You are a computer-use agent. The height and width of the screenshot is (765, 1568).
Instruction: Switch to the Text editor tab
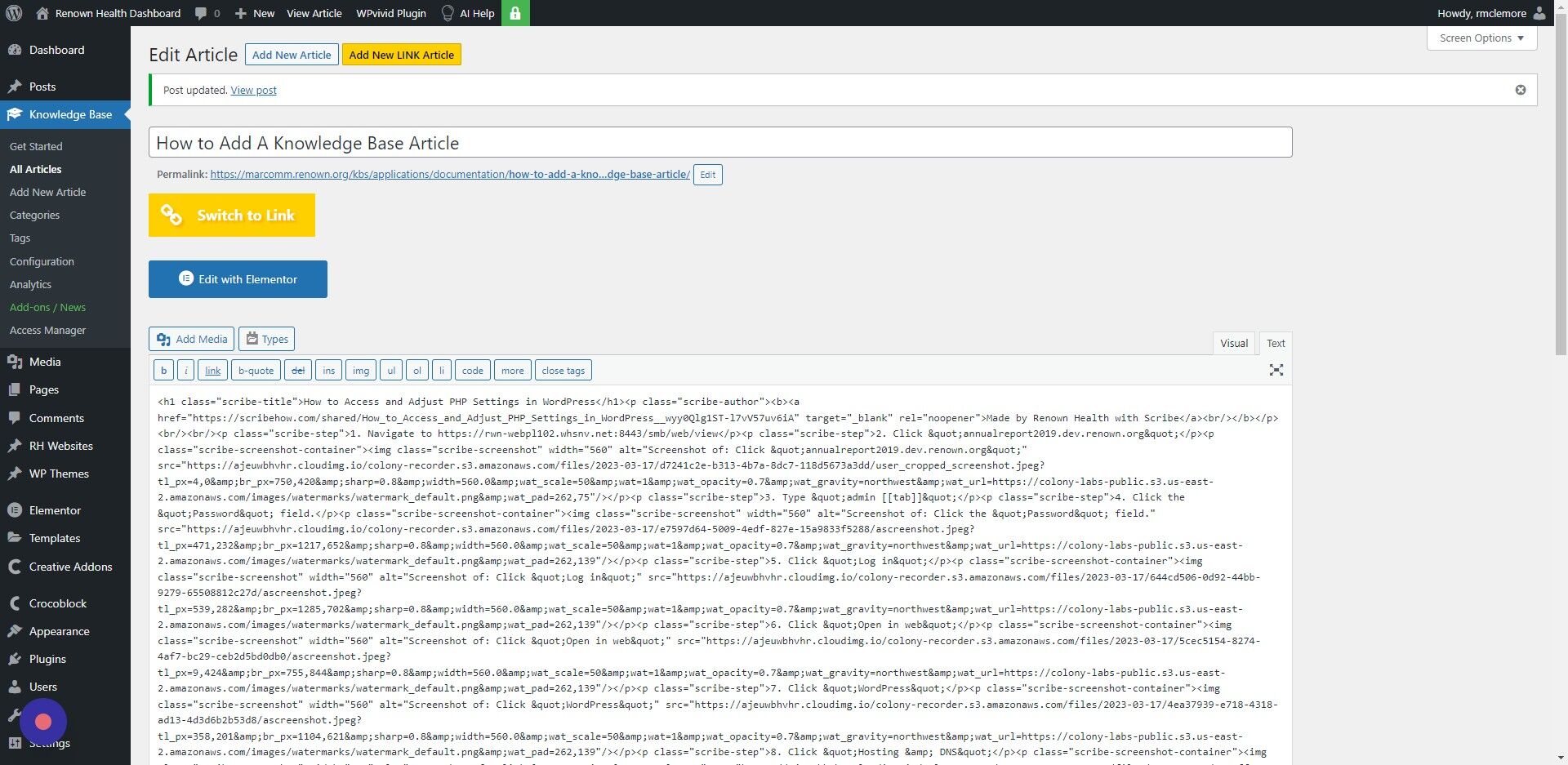(1276, 344)
